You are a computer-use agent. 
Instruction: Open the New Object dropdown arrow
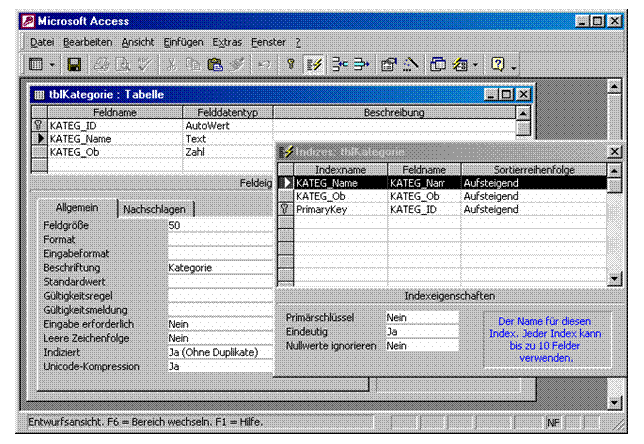click(x=475, y=64)
